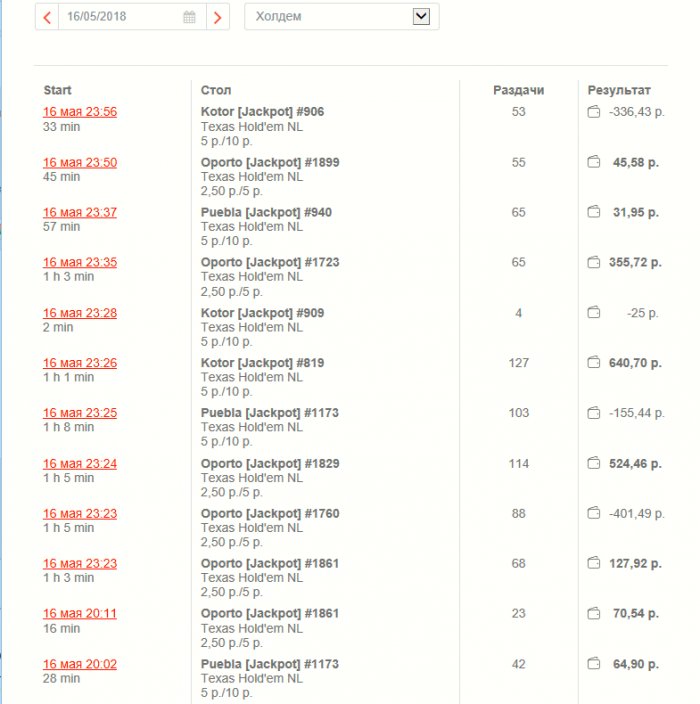Open the calendar picker icon
700x704 pixels.
(x=189, y=17)
